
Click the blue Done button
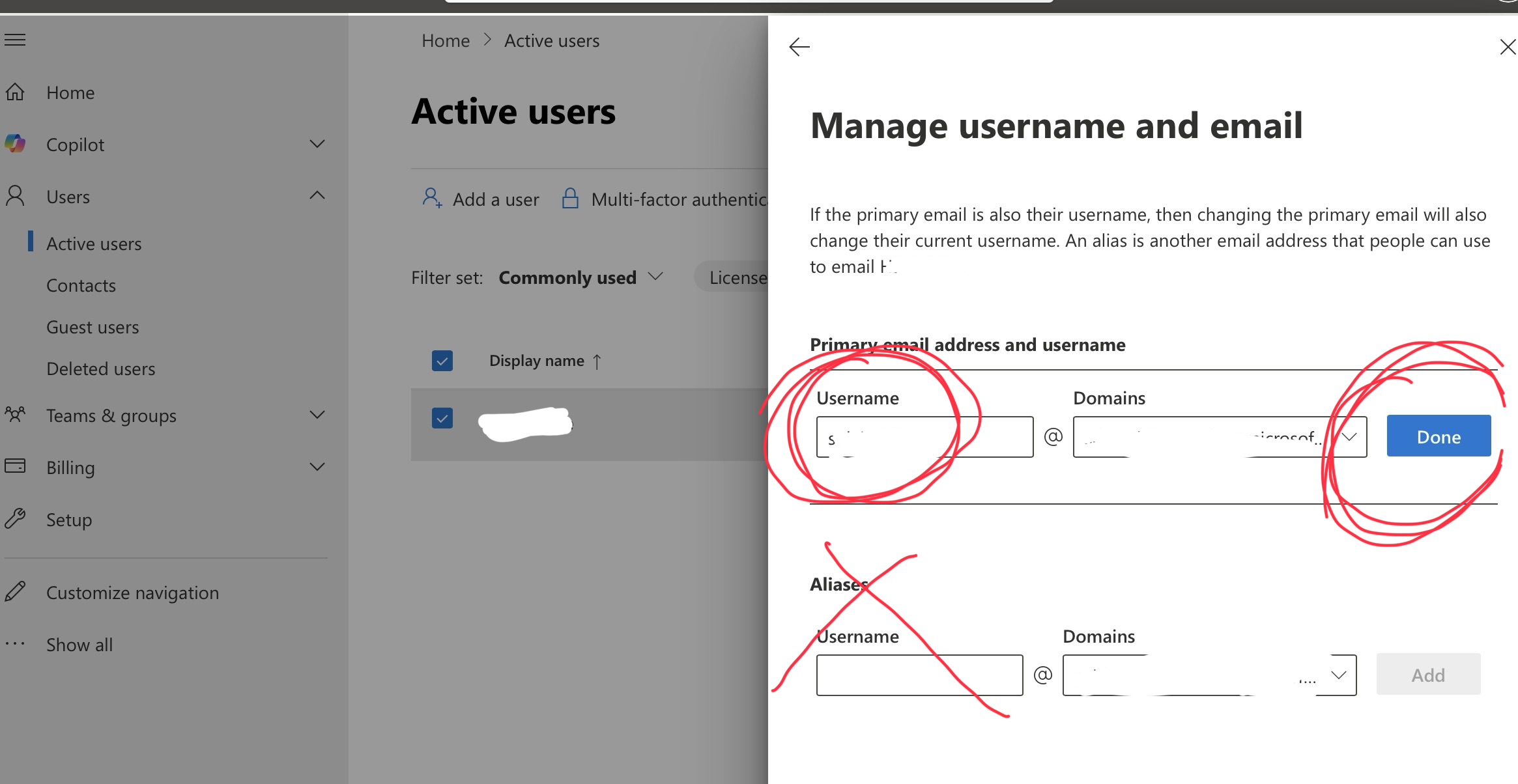pos(1439,436)
